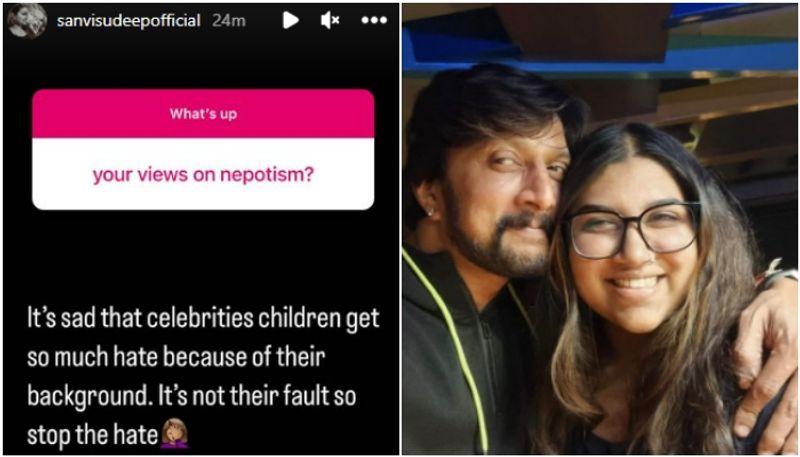Viewport: 800px width, 457px height.
Task: Tap the pink "What's up" sticker header
Action: (203, 113)
